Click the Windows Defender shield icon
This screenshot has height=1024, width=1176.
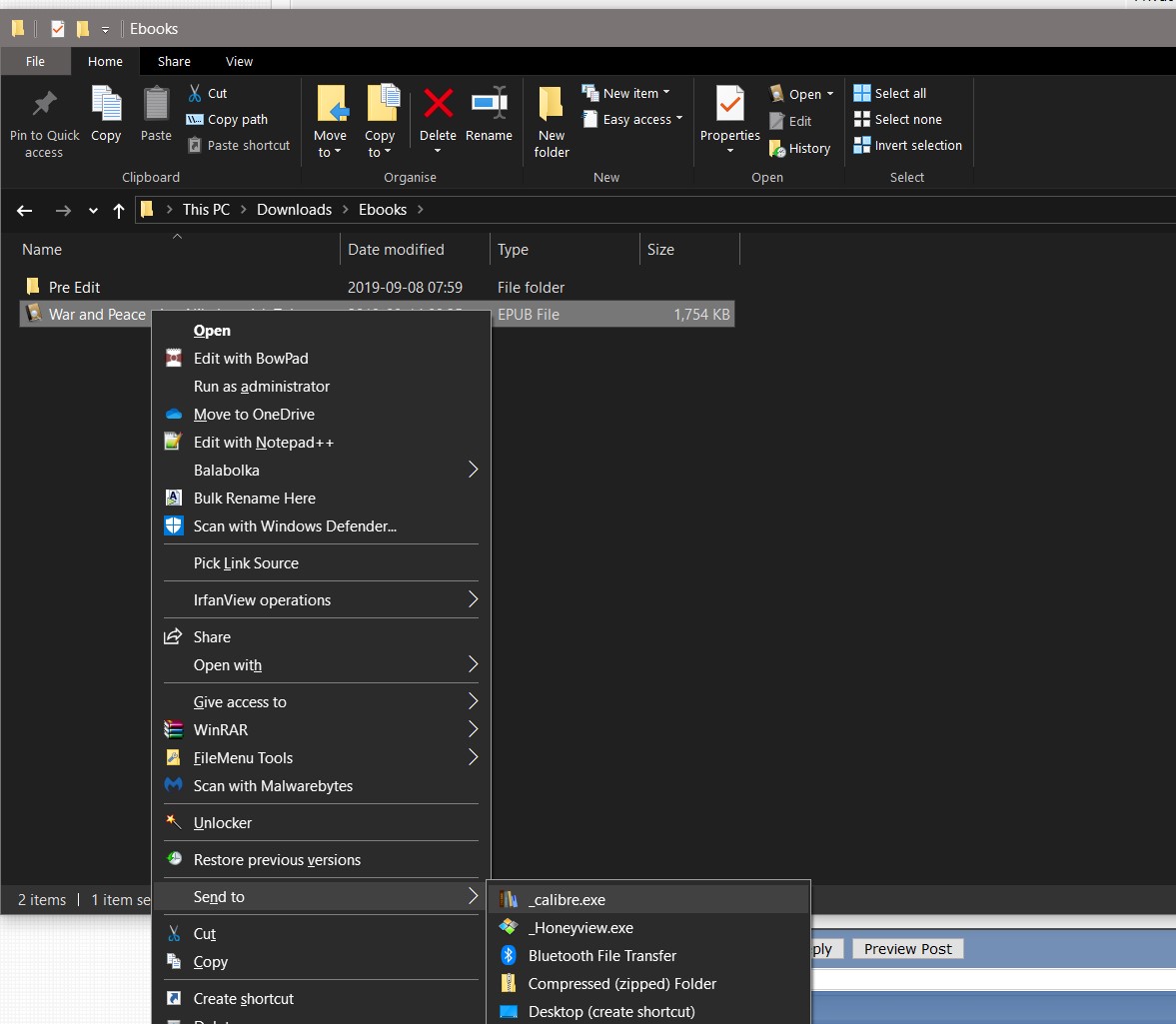pos(173,525)
